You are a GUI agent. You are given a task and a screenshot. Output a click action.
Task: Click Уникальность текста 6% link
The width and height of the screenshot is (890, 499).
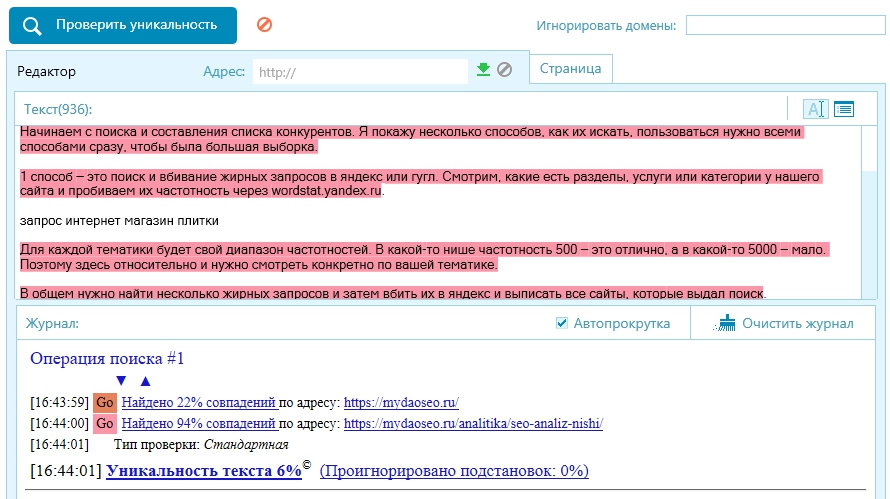tap(204, 471)
